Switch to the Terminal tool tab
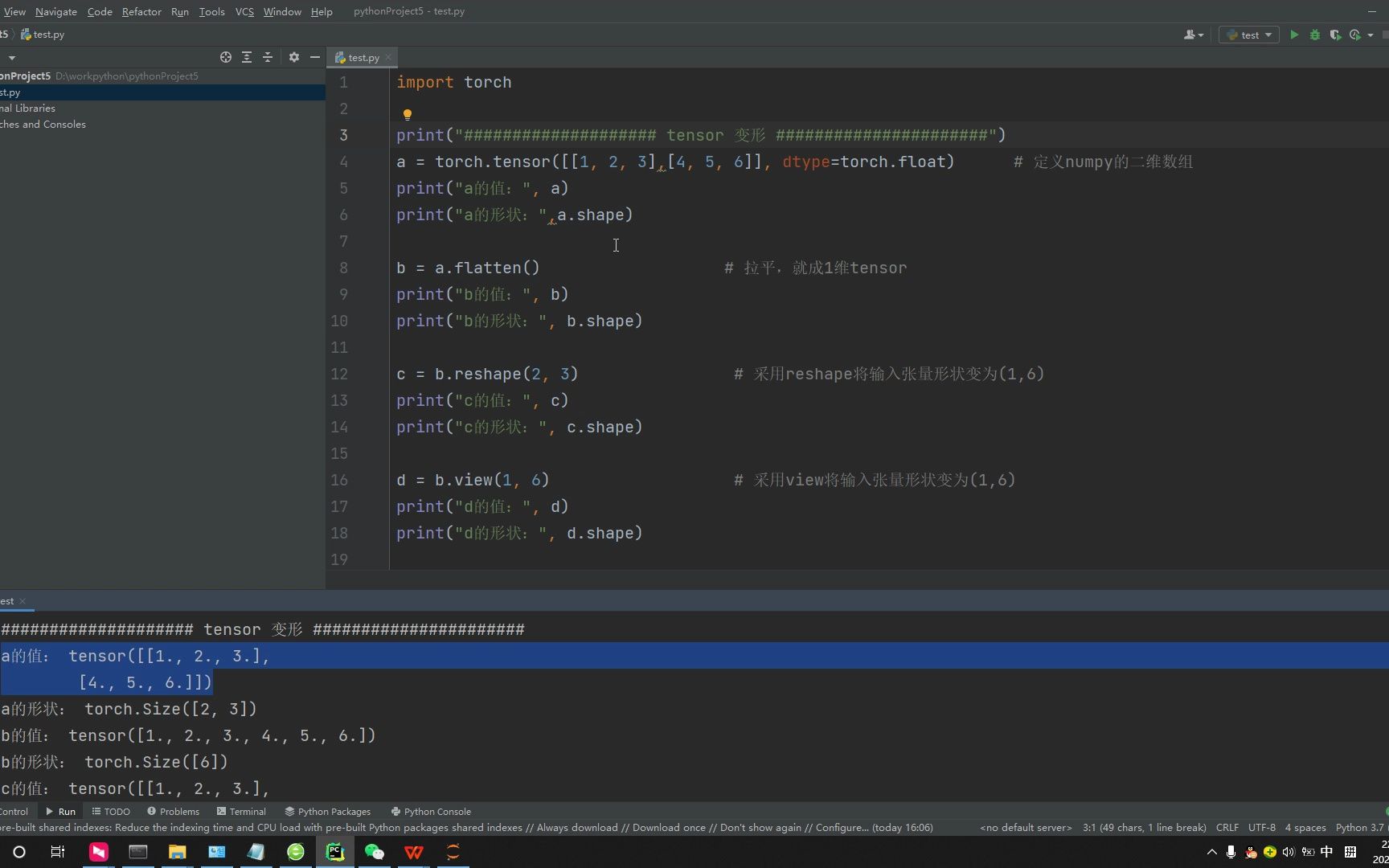Image resolution: width=1389 pixels, height=868 pixels. 241,811
